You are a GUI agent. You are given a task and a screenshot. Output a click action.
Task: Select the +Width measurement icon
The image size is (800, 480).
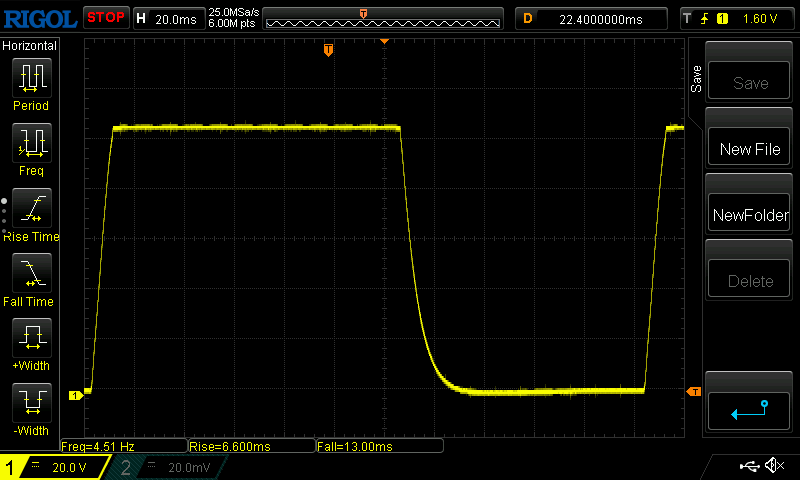point(32,337)
